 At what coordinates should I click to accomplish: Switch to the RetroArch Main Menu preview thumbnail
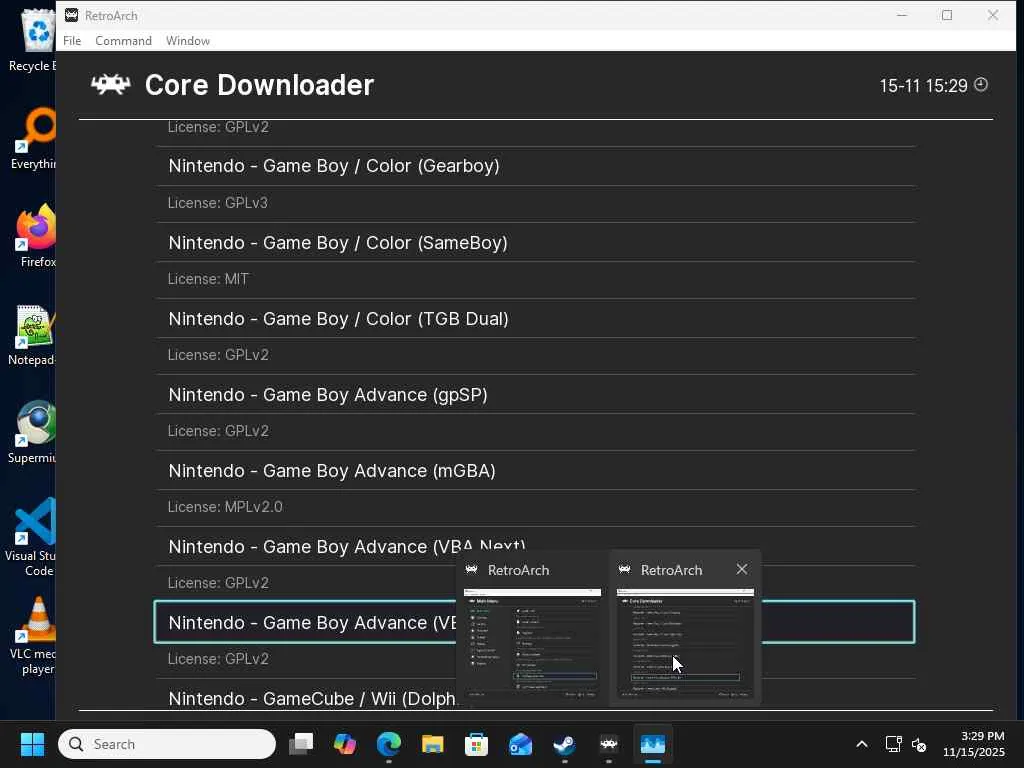coord(532,643)
